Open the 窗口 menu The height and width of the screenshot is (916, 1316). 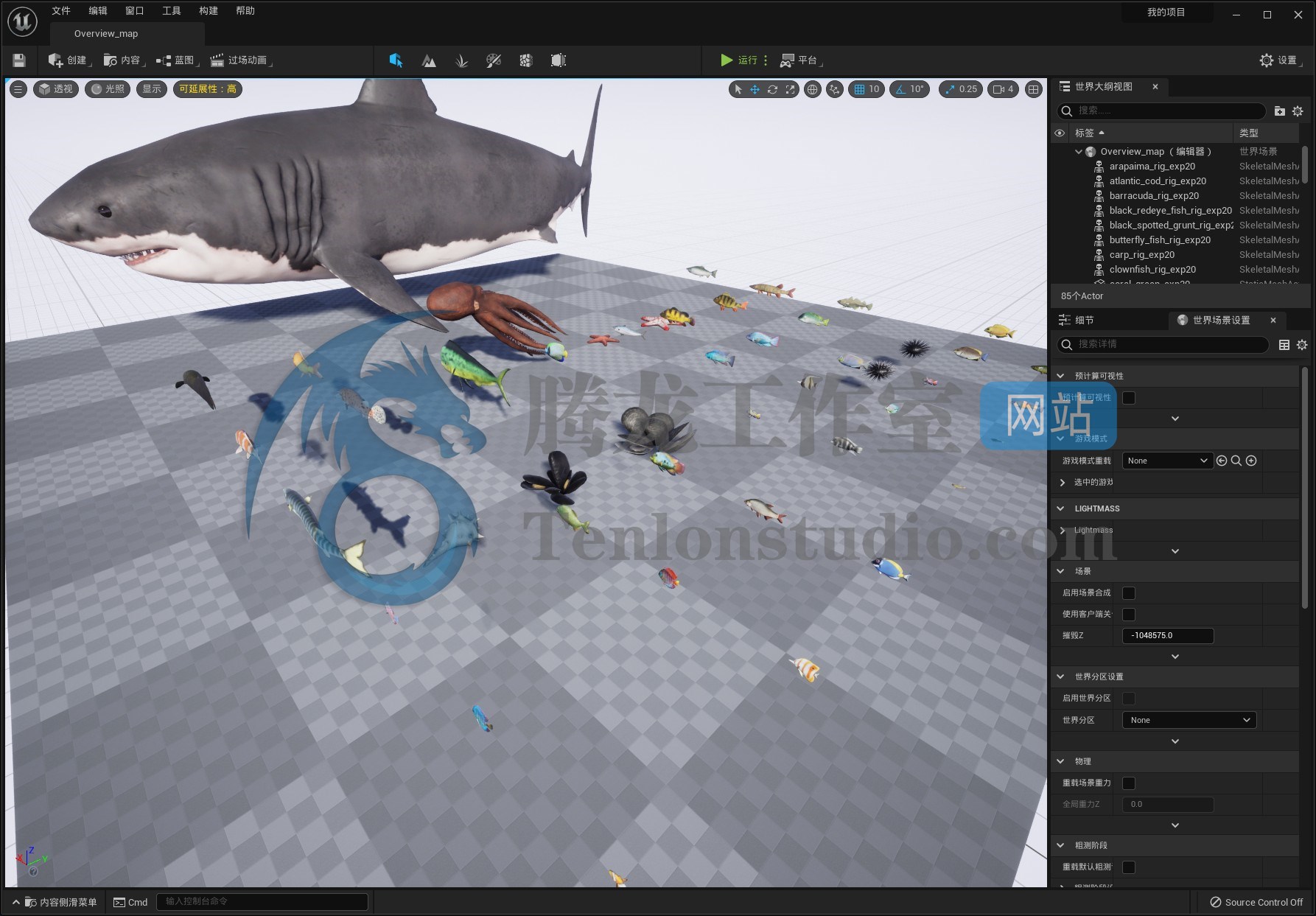(134, 10)
